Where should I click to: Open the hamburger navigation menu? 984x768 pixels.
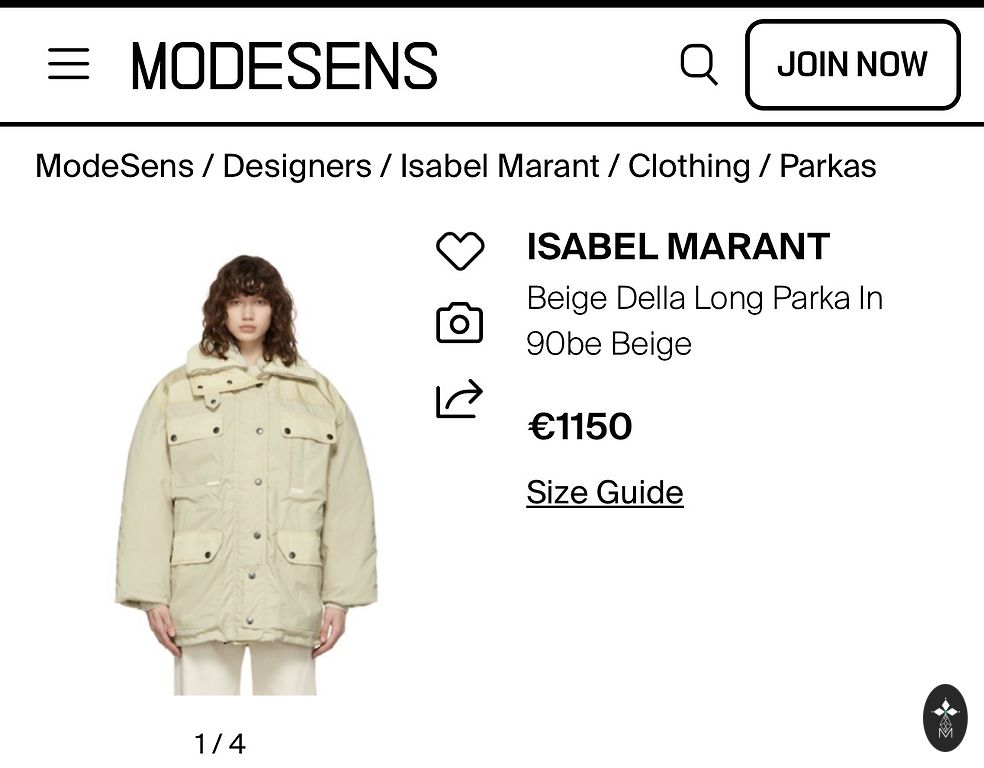68,64
